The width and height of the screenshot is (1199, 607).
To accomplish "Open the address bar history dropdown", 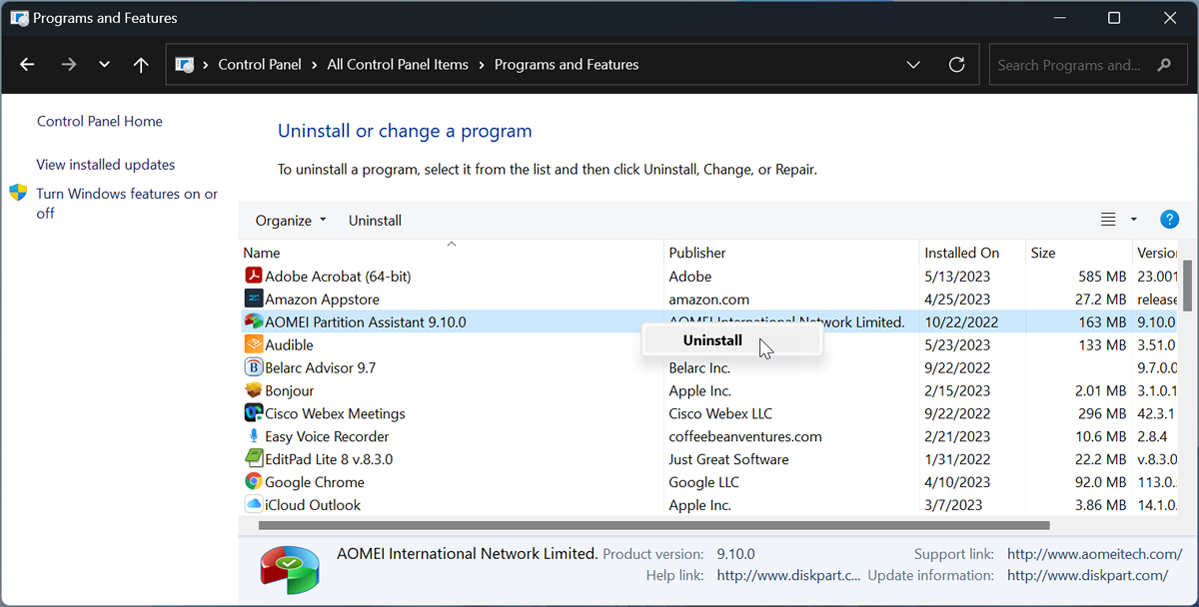I will click(x=912, y=64).
